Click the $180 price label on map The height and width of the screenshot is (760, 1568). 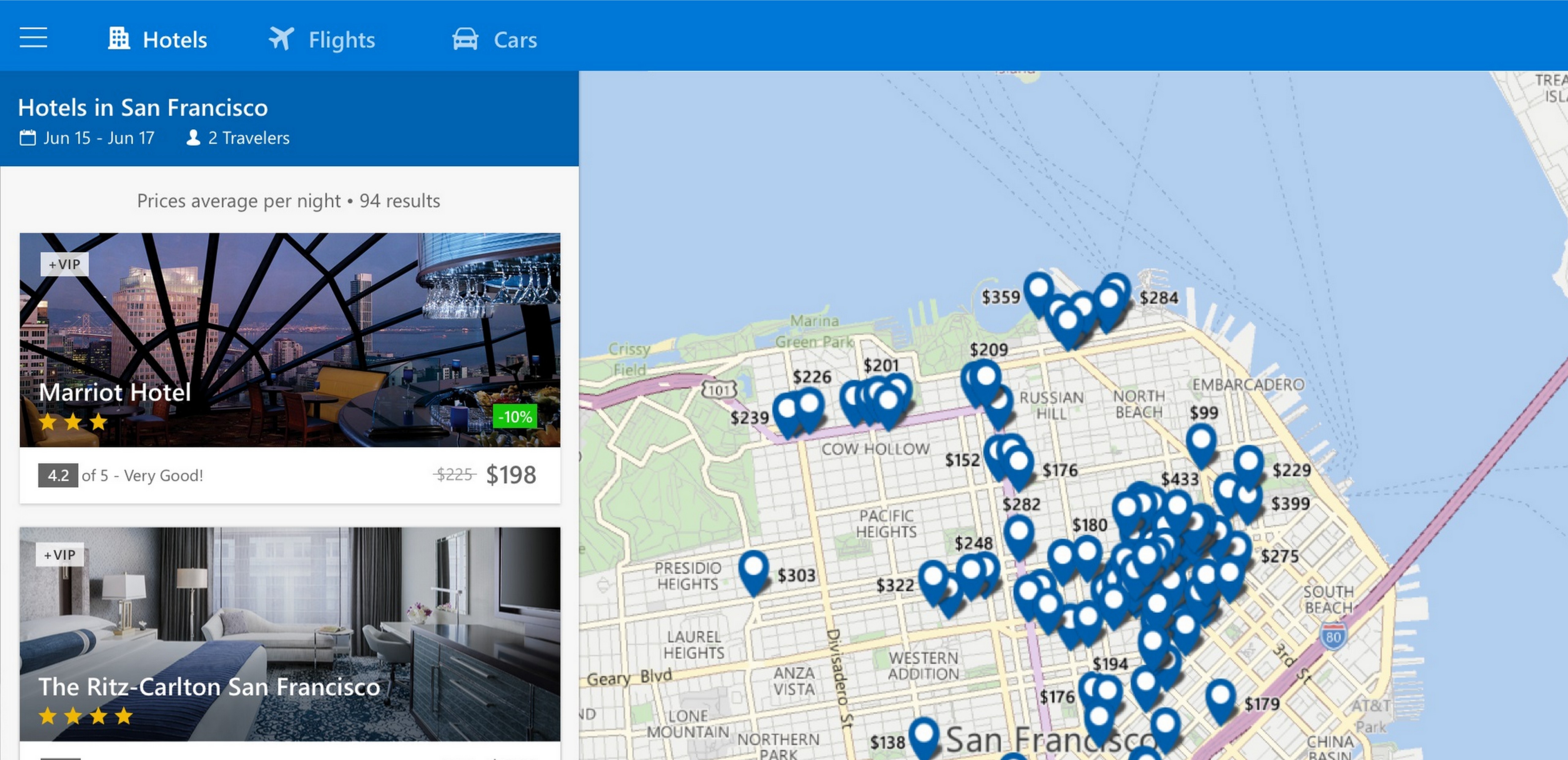[x=1090, y=525]
